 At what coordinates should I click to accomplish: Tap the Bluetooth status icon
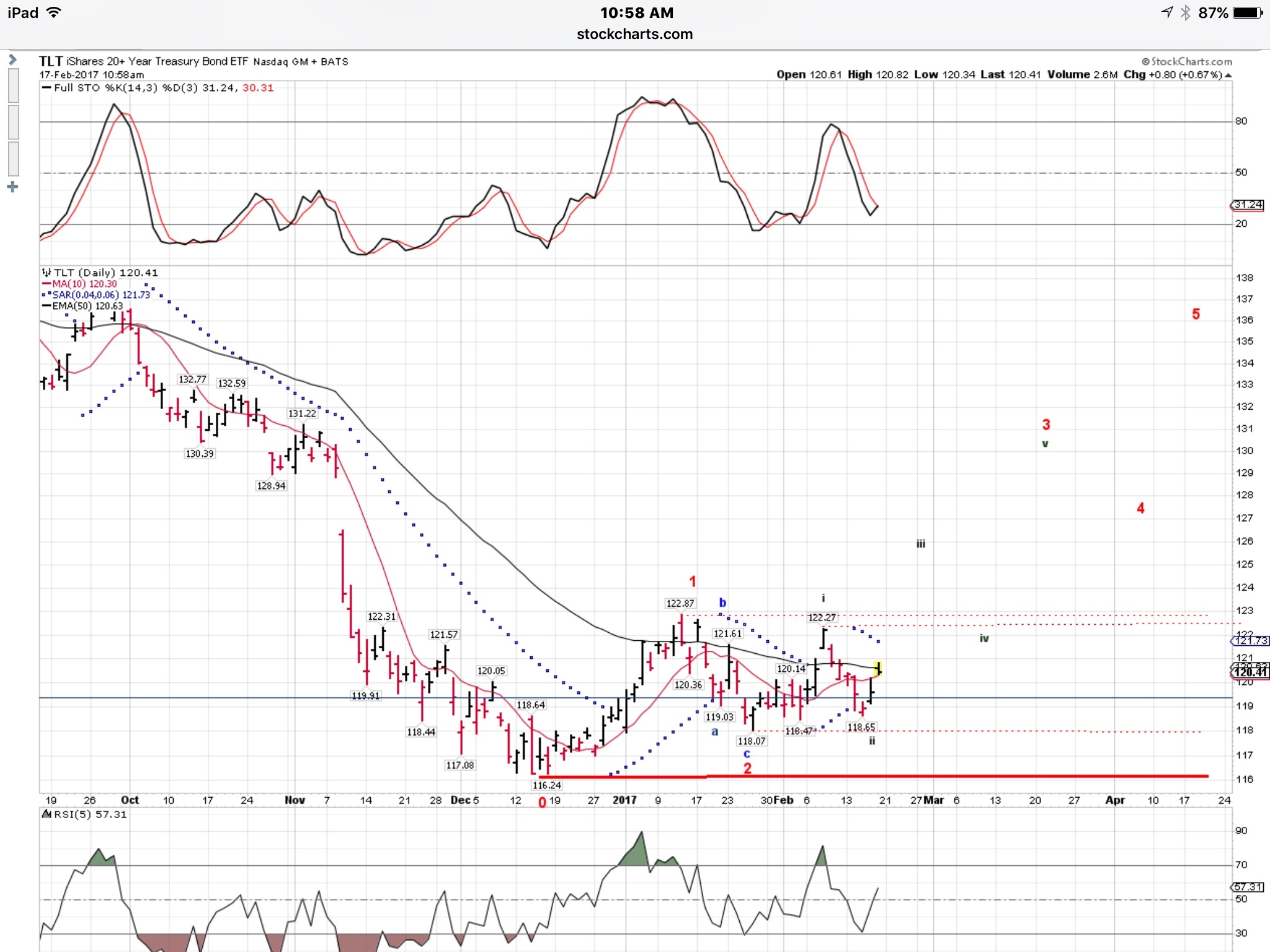(x=1185, y=12)
